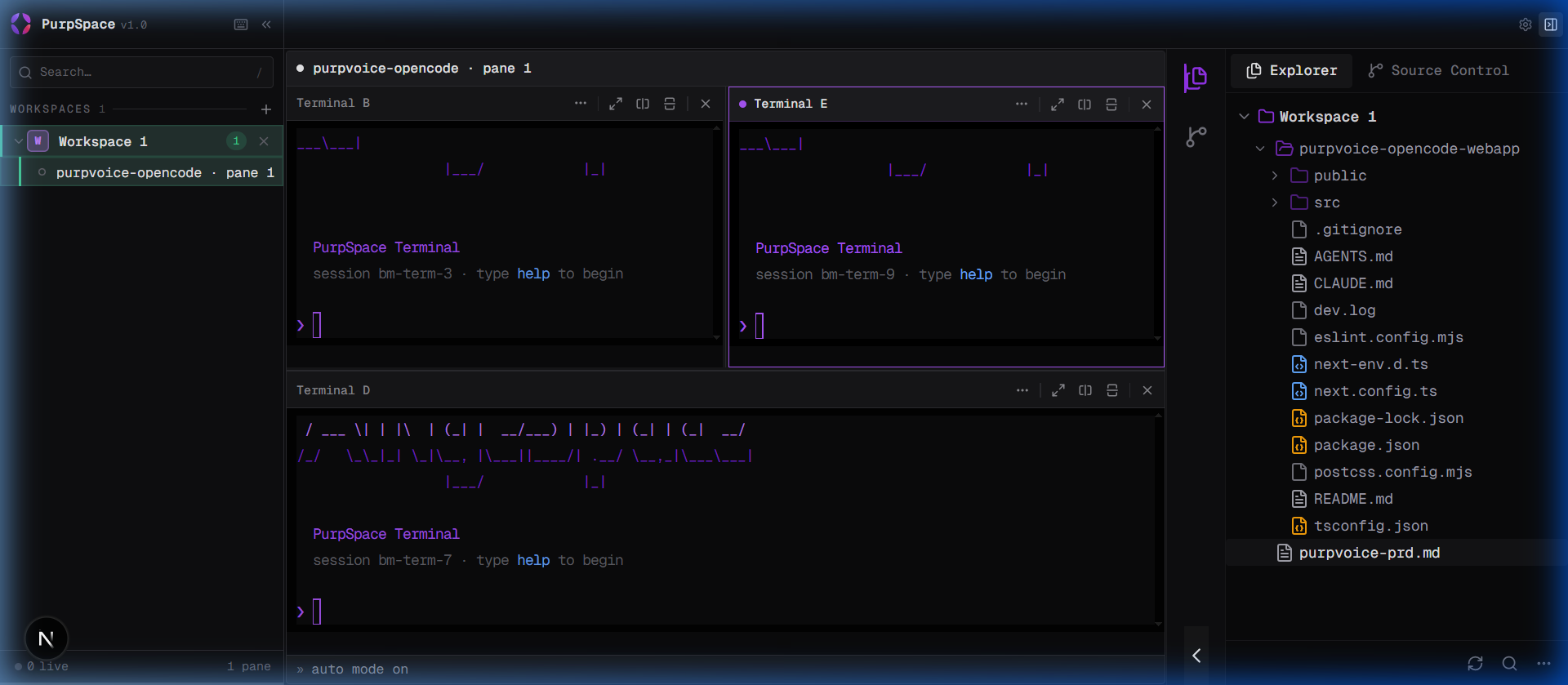Collapse purpvoice-opencode-webapp folder
The height and width of the screenshot is (685, 1568).
pyautogui.click(x=1260, y=149)
